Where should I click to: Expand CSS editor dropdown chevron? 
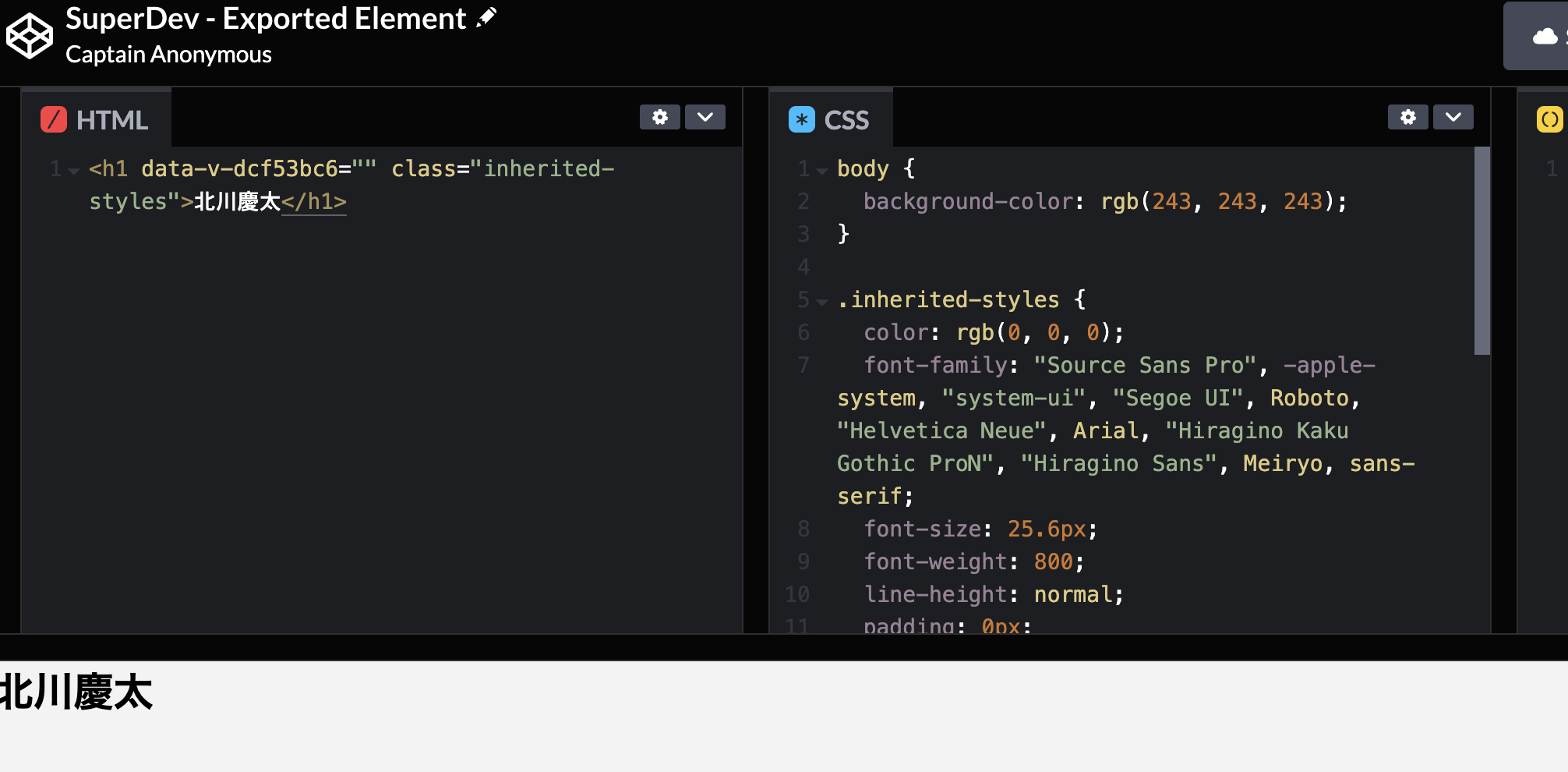click(x=1453, y=117)
